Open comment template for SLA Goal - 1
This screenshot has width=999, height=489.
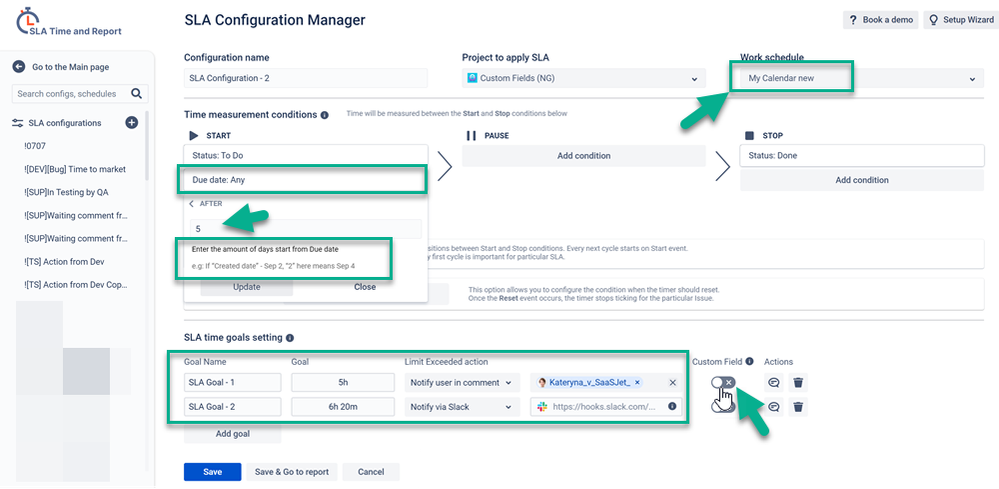tap(774, 383)
